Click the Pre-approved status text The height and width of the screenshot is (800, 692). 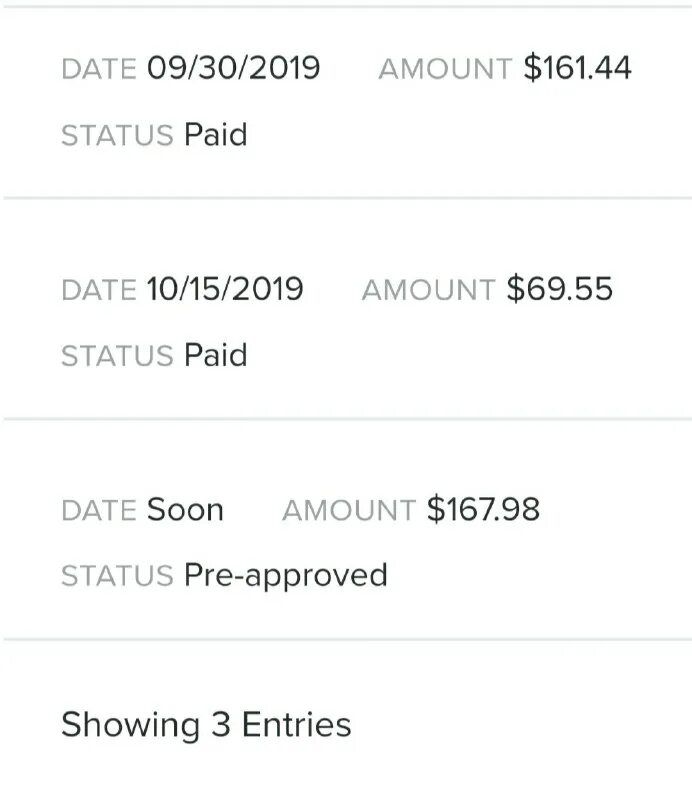click(285, 575)
